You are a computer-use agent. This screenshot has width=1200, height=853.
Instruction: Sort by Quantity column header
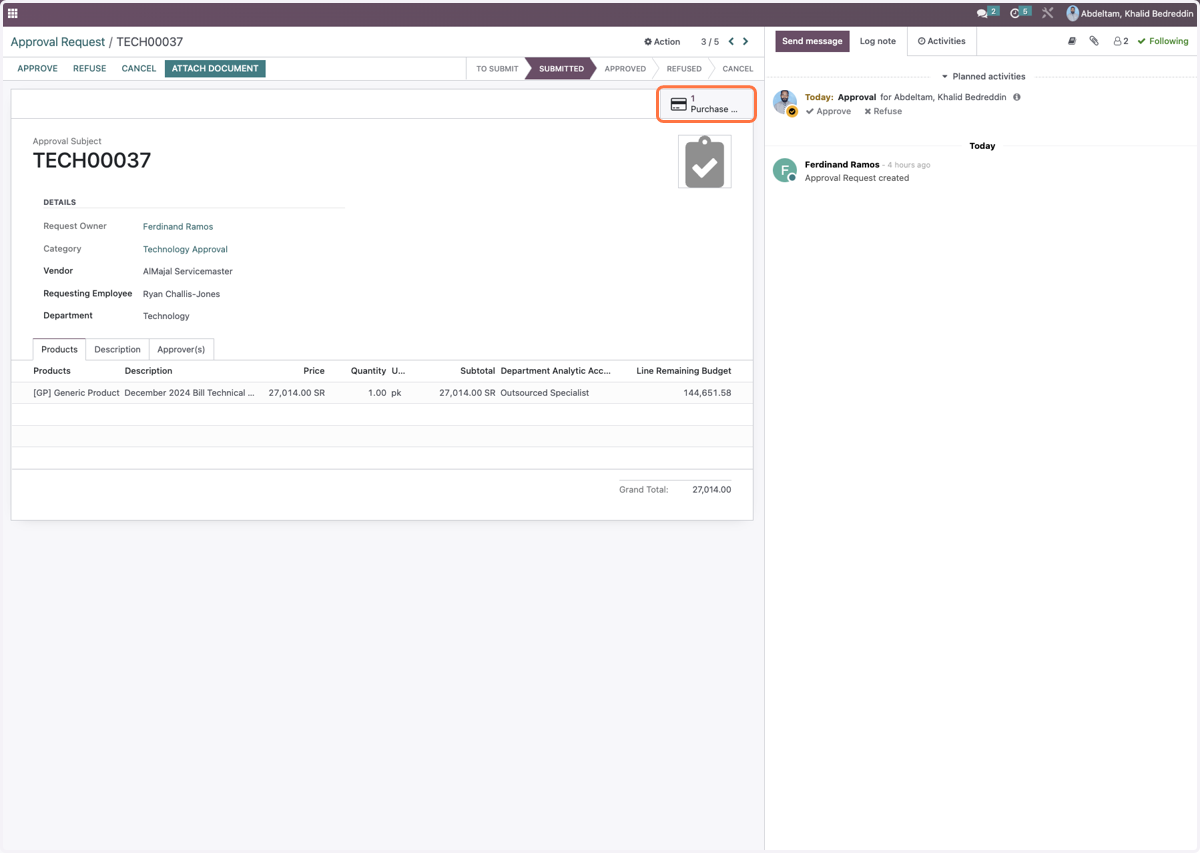coord(368,371)
